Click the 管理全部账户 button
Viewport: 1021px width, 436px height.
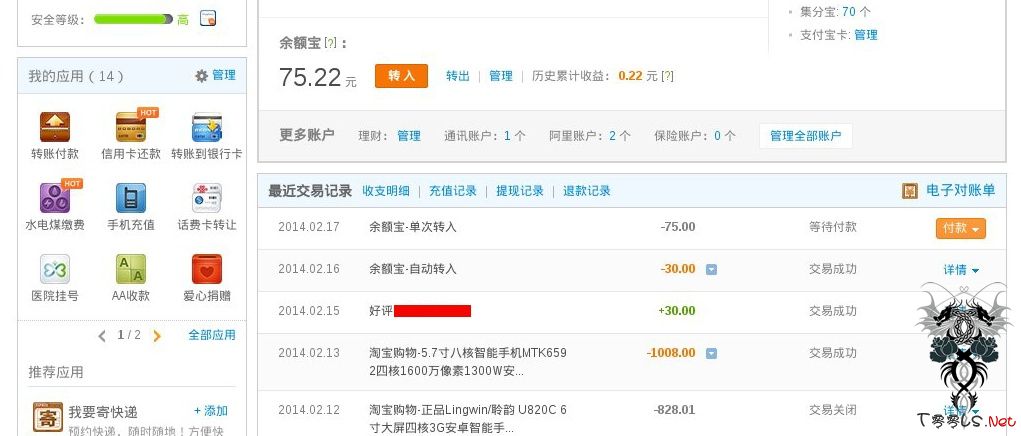[x=805, y=136]
